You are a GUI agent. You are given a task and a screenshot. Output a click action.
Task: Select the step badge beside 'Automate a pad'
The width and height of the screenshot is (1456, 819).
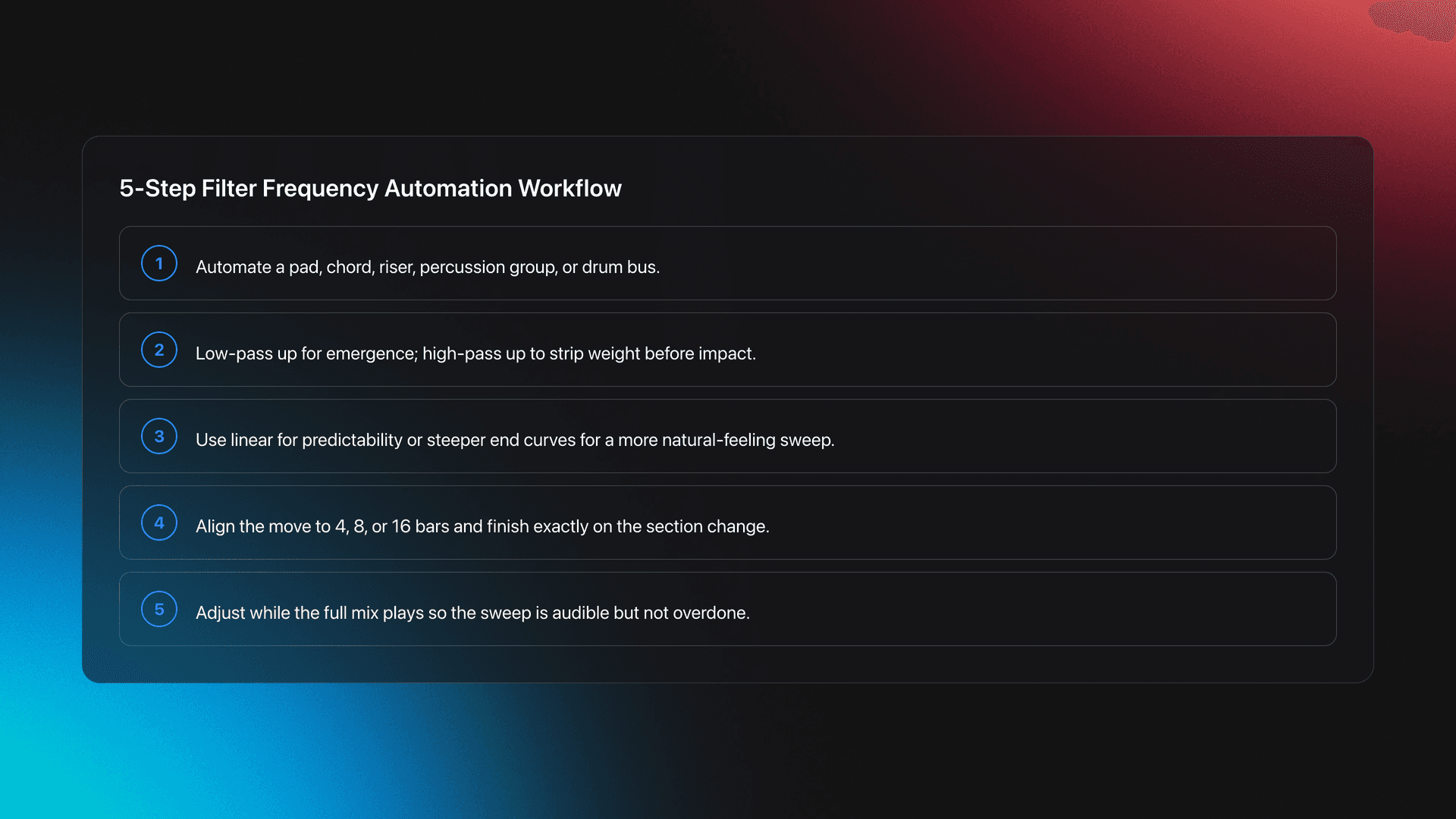coord(158,263)
